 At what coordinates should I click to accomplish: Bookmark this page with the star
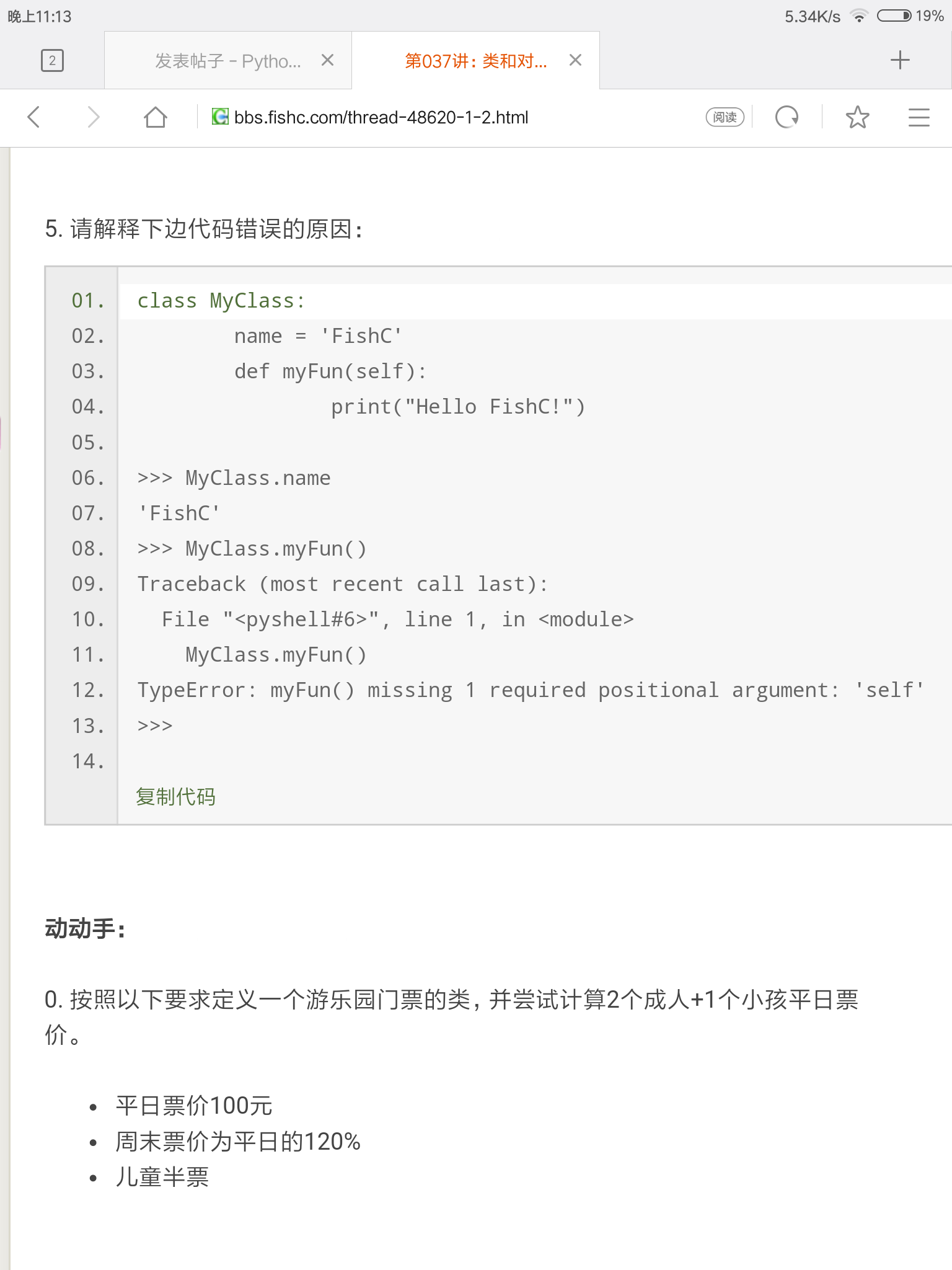pos(857,117)
